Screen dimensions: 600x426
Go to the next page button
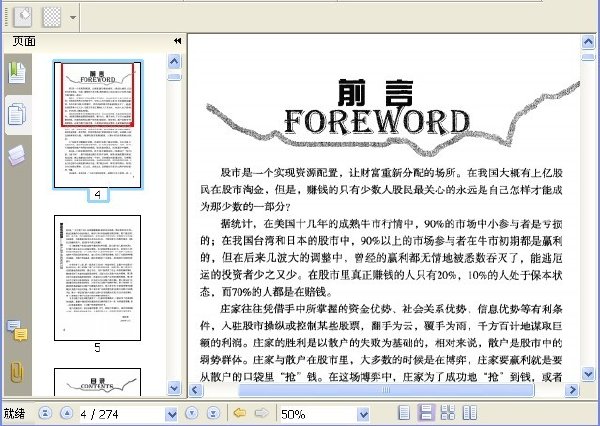coord(192,413)
